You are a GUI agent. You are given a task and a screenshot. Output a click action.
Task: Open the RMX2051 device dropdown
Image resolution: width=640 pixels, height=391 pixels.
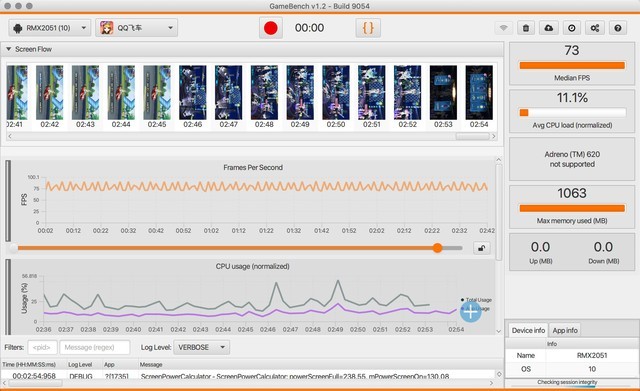tap(49, 28)
